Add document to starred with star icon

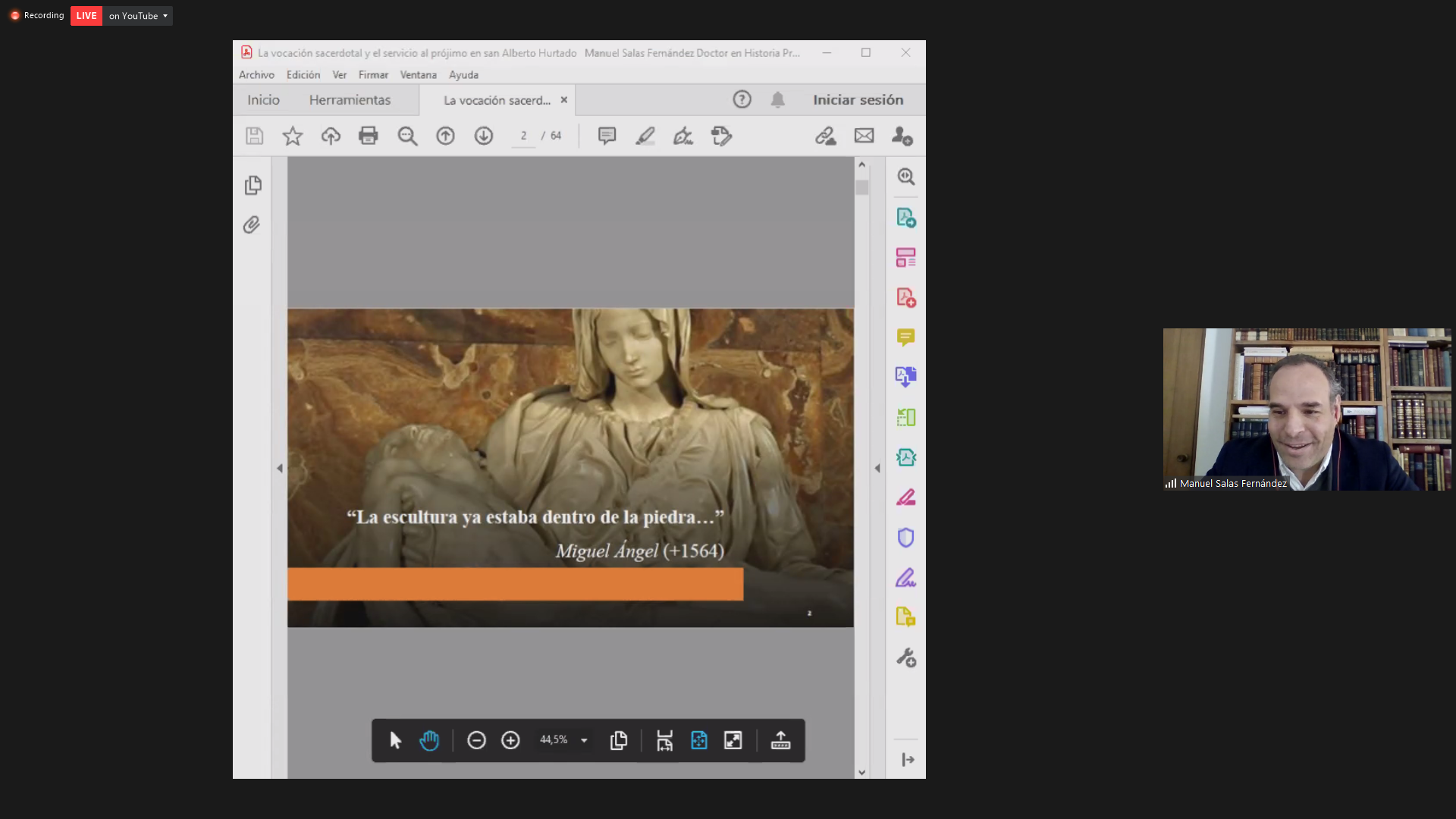point(293,136)
